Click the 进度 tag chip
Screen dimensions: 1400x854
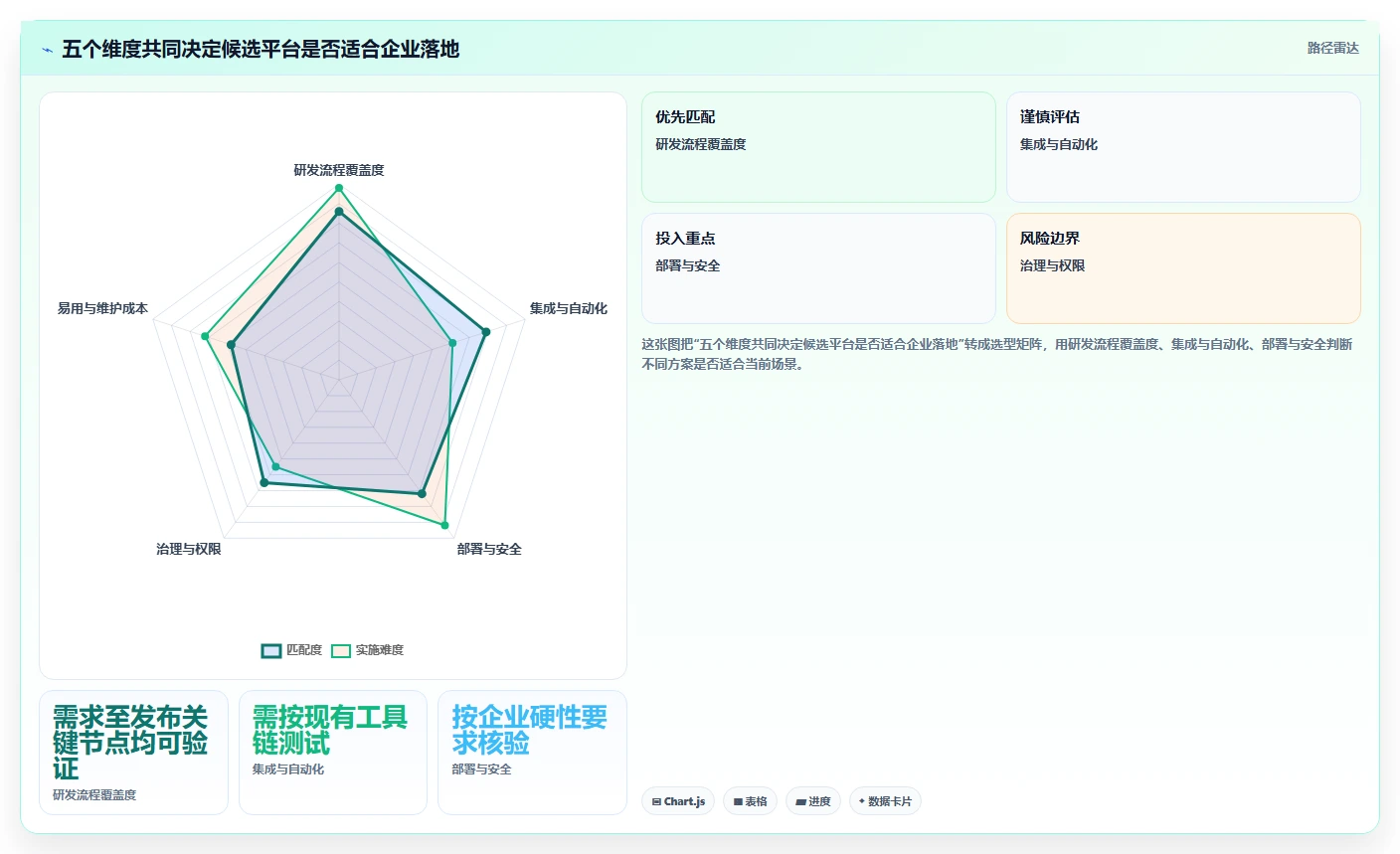(x=813, y=801)
